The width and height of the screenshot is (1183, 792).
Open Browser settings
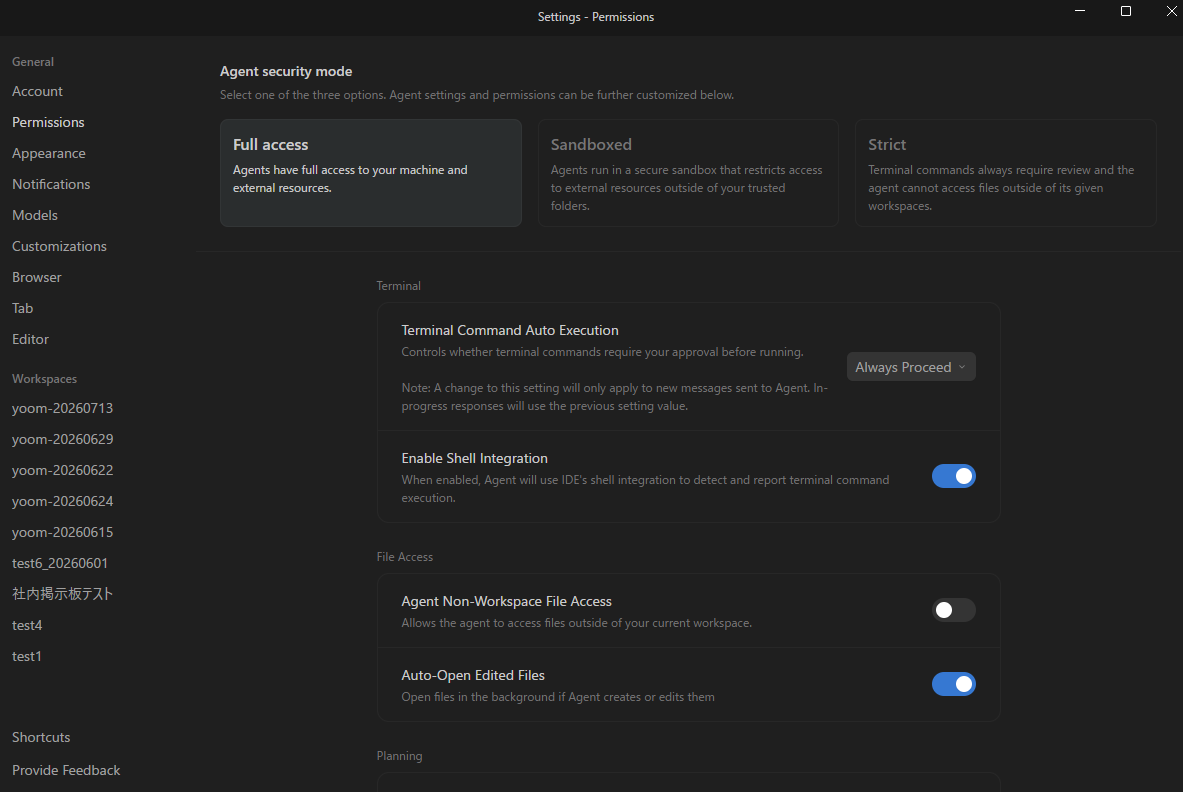pyautogui.click(x=37, y=277)
